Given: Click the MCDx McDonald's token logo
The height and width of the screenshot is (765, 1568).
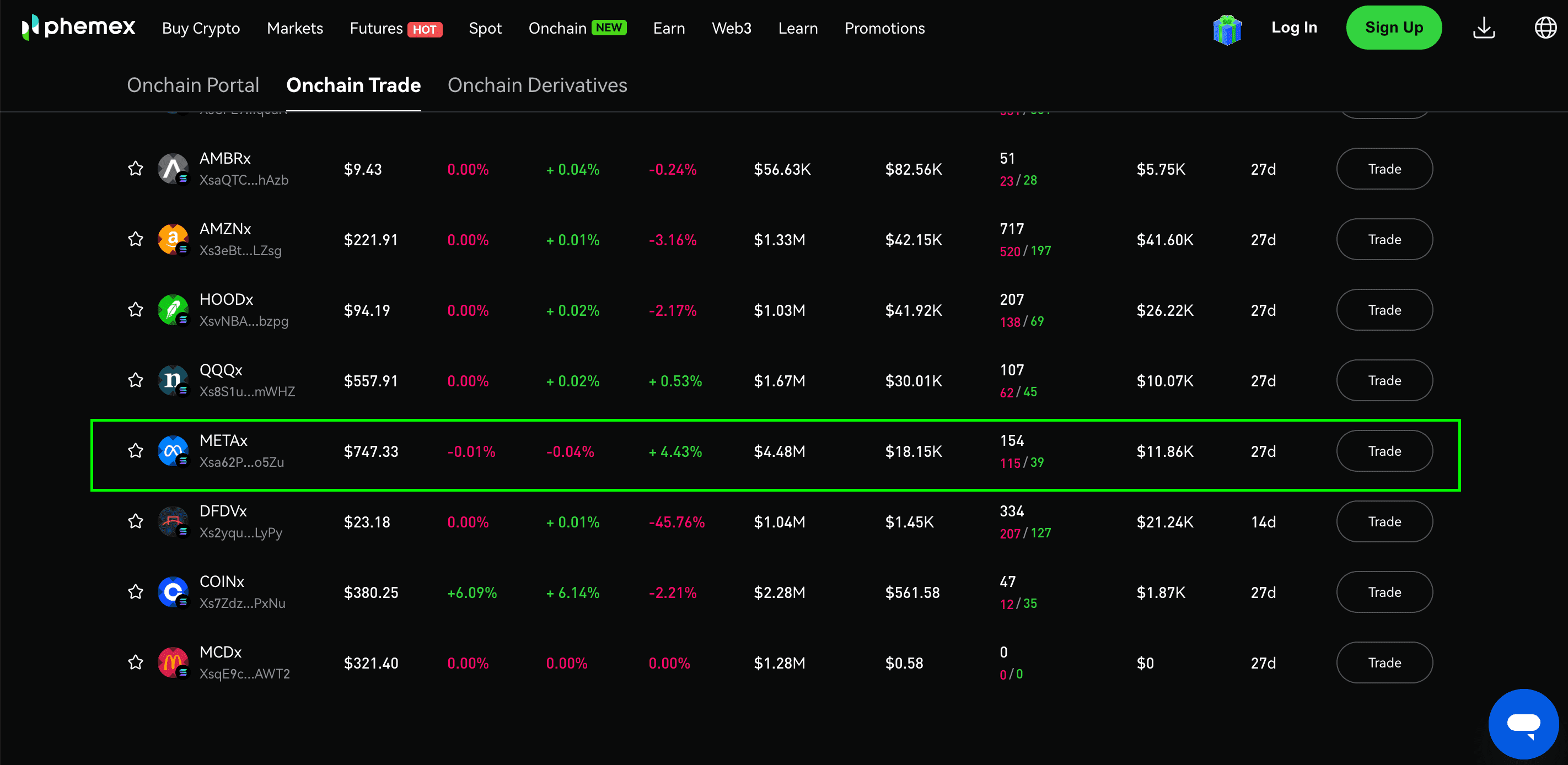Looking at the screenshot, I should click(173, 664).
